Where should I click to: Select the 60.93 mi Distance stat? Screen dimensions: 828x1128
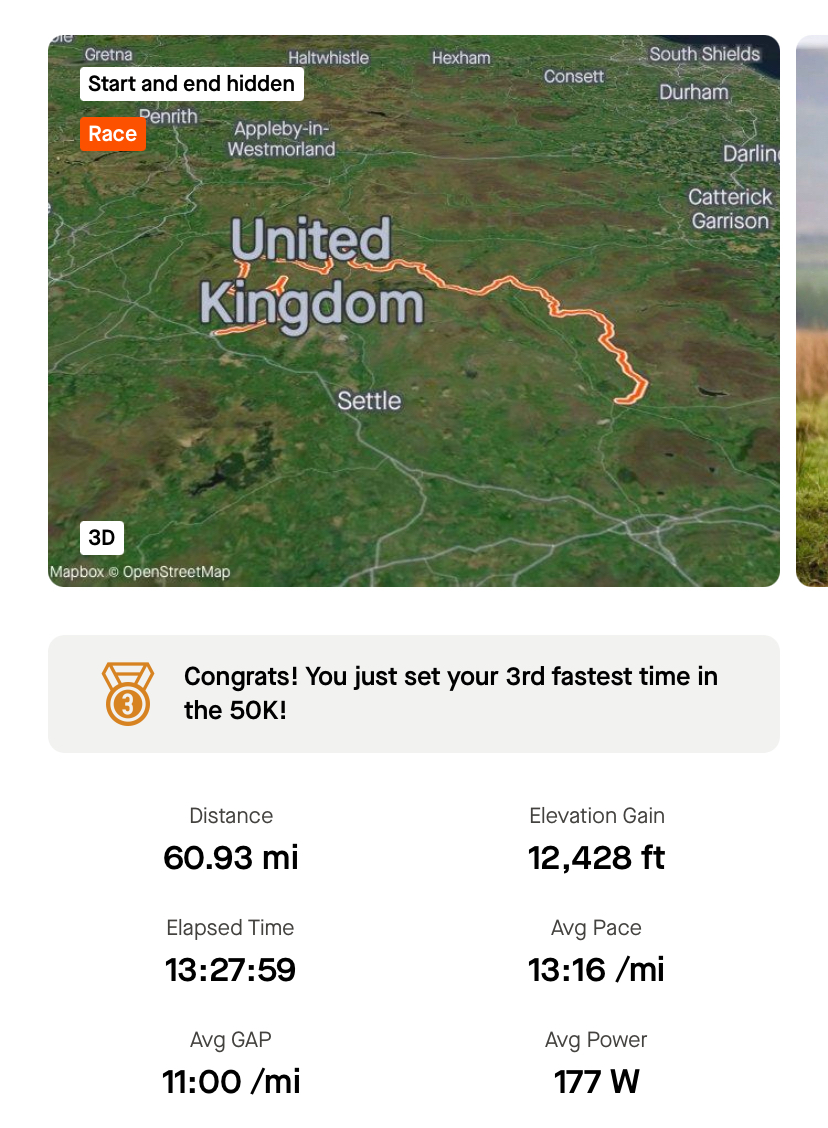231,858
